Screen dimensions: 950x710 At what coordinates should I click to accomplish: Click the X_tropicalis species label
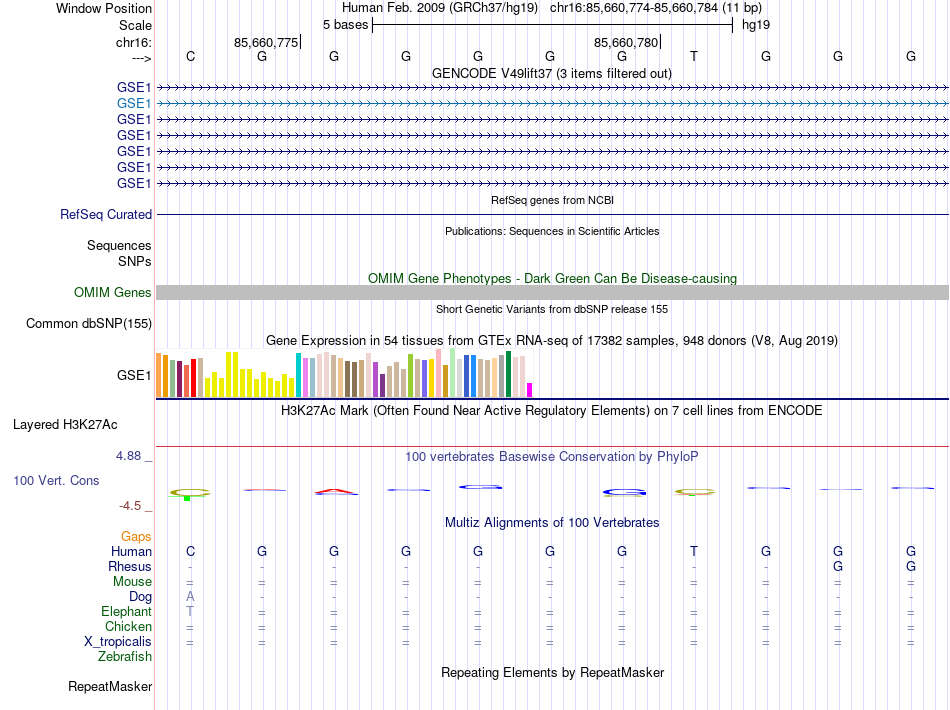click(117, 642)
